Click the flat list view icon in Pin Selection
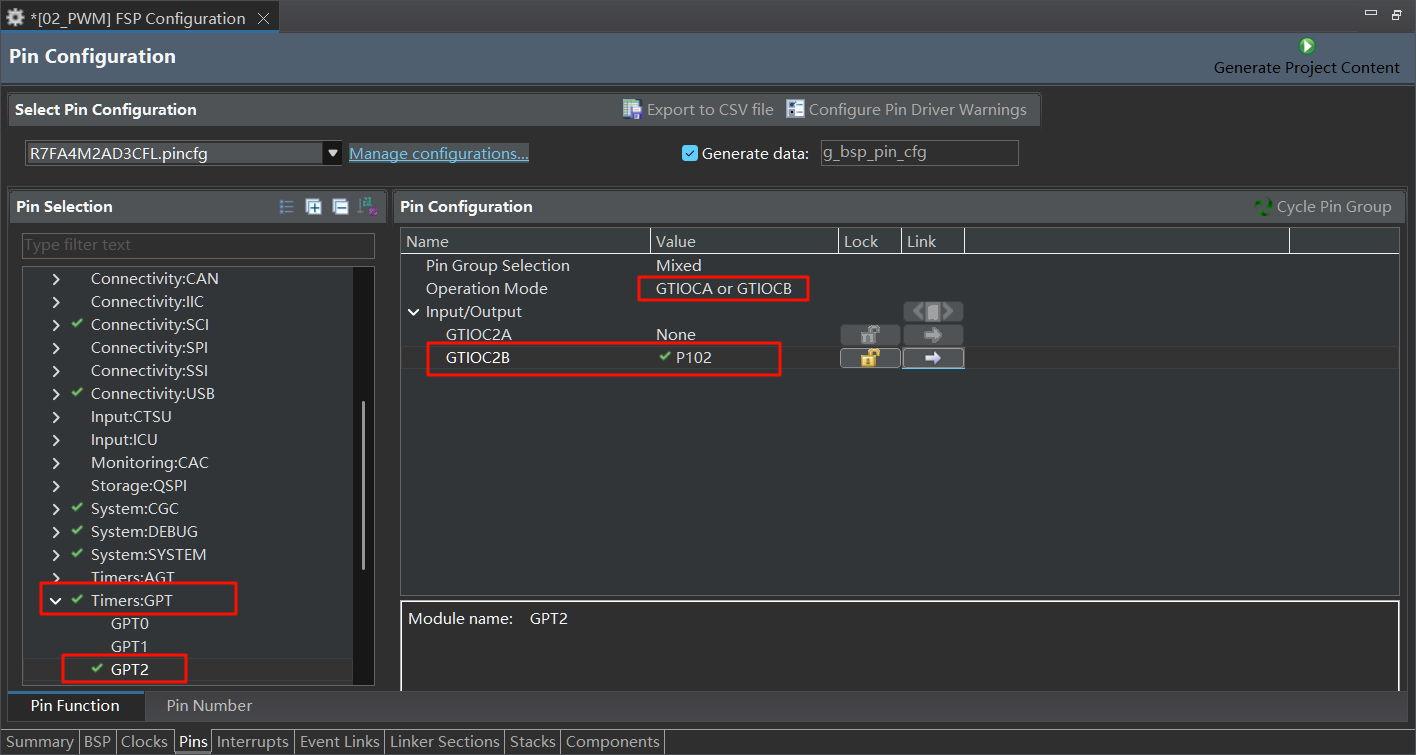 tap(287, 207)
